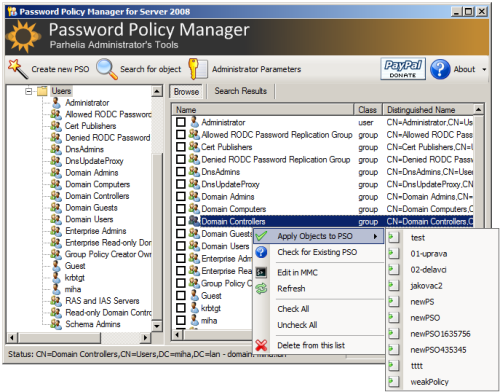Click the Guest user icon in the tree

coord(56,266)
